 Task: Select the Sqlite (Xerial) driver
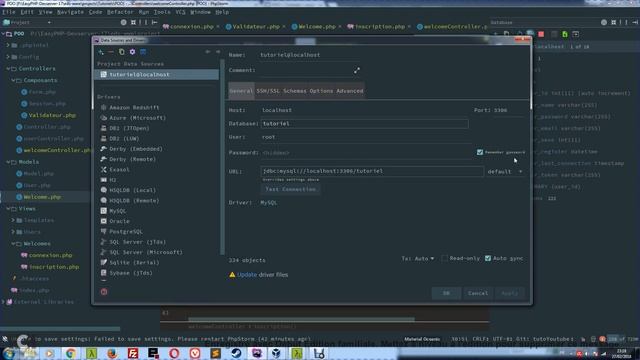coord(134,262)
